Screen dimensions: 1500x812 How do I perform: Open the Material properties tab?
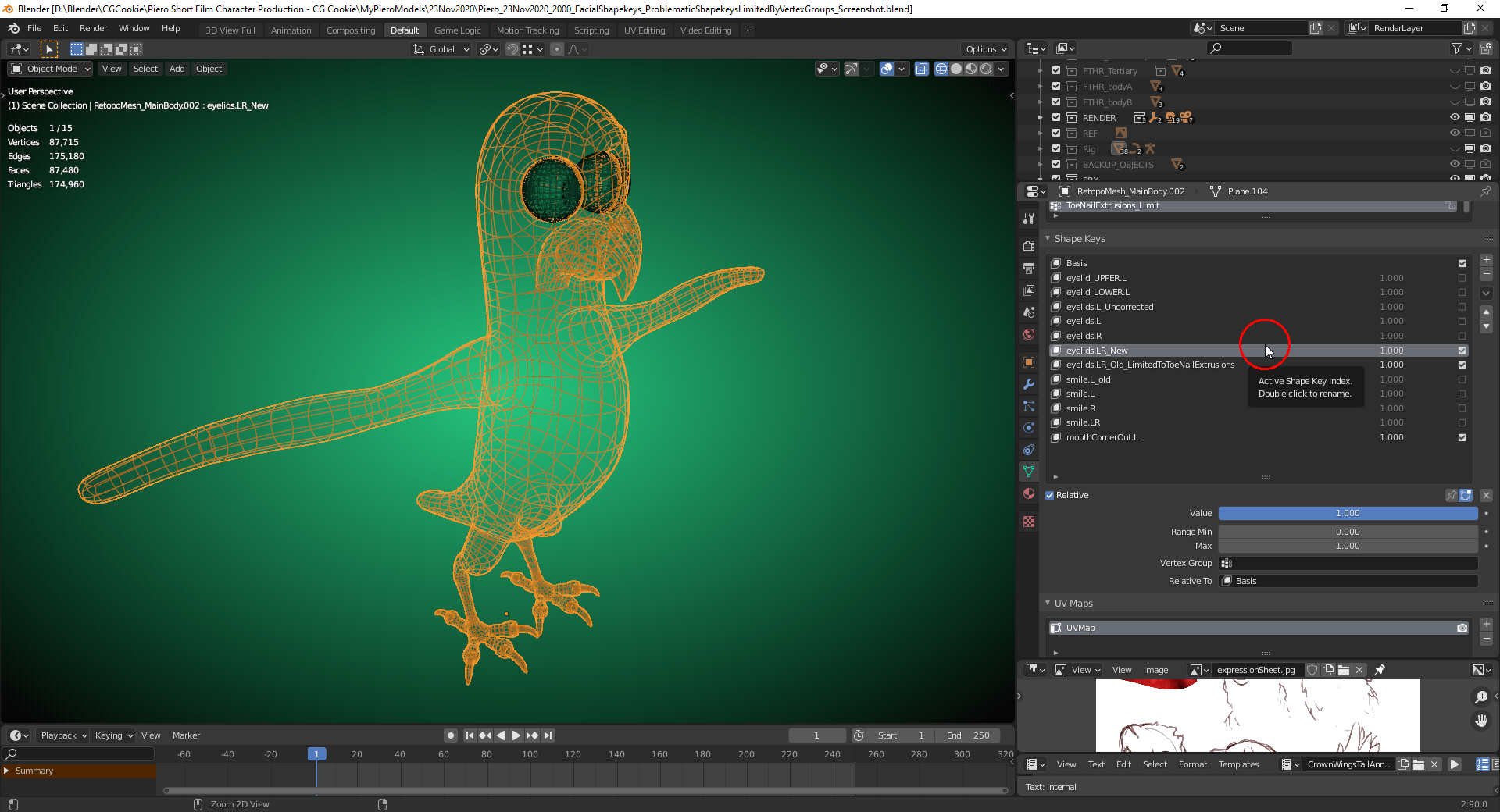(x=1029, y=494)
